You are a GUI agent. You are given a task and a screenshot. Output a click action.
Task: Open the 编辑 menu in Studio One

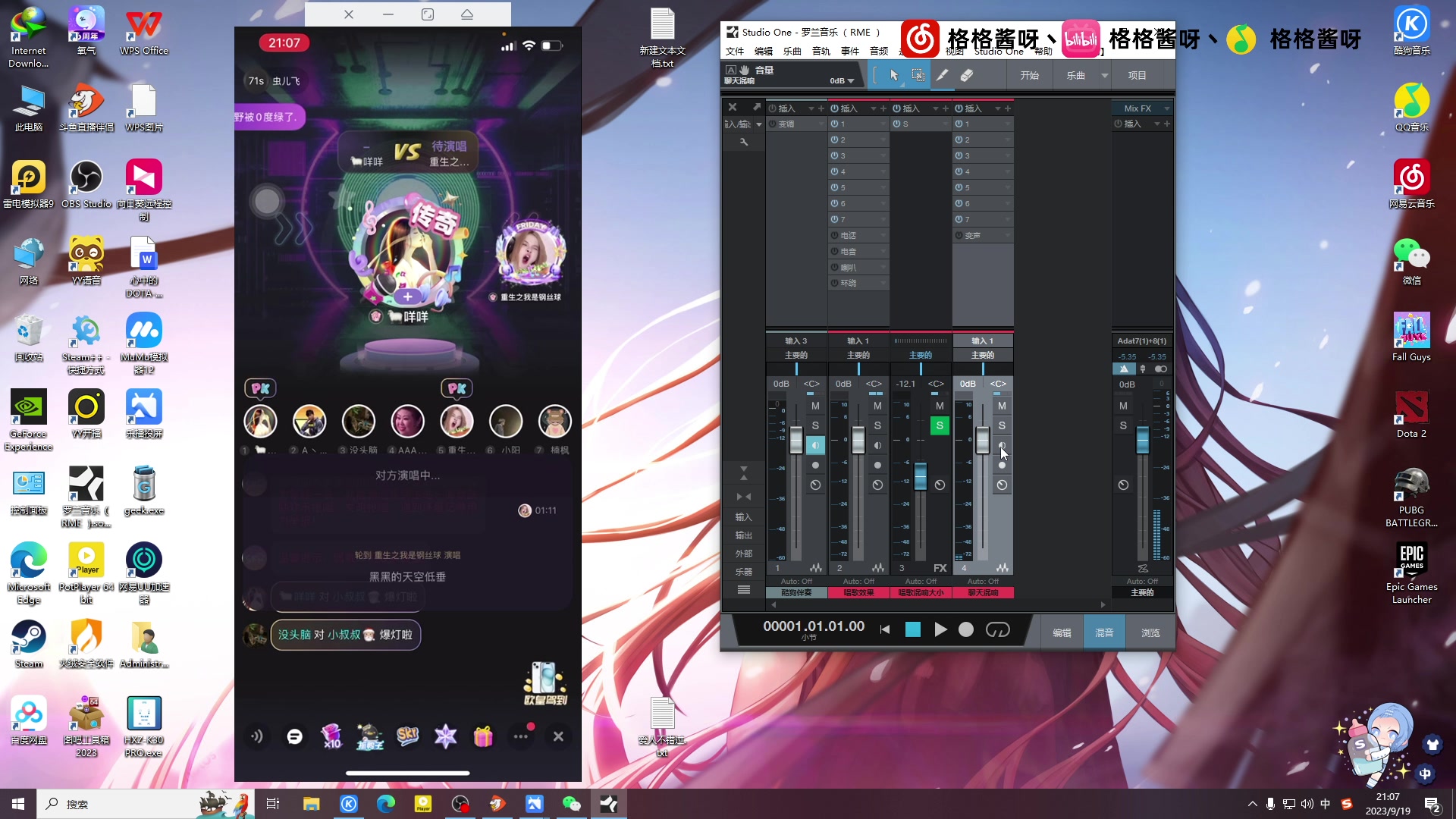pyautogui.click(x=764, y=51)
